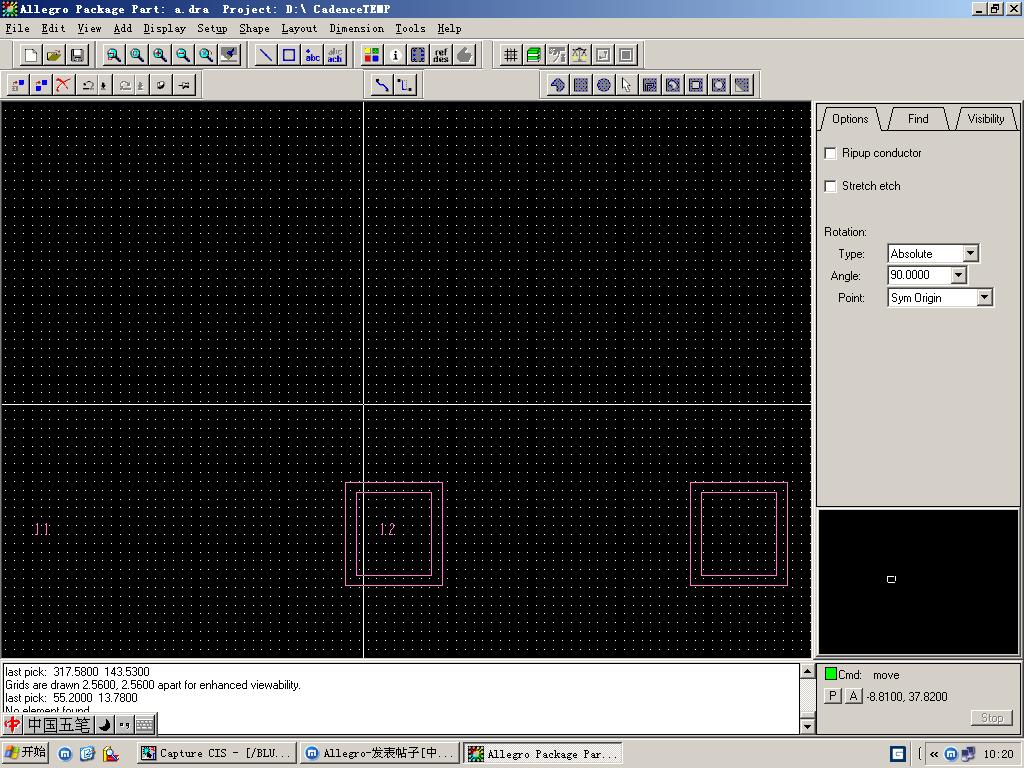
Task: Switch to the Visibility tab
Action: 985,118
